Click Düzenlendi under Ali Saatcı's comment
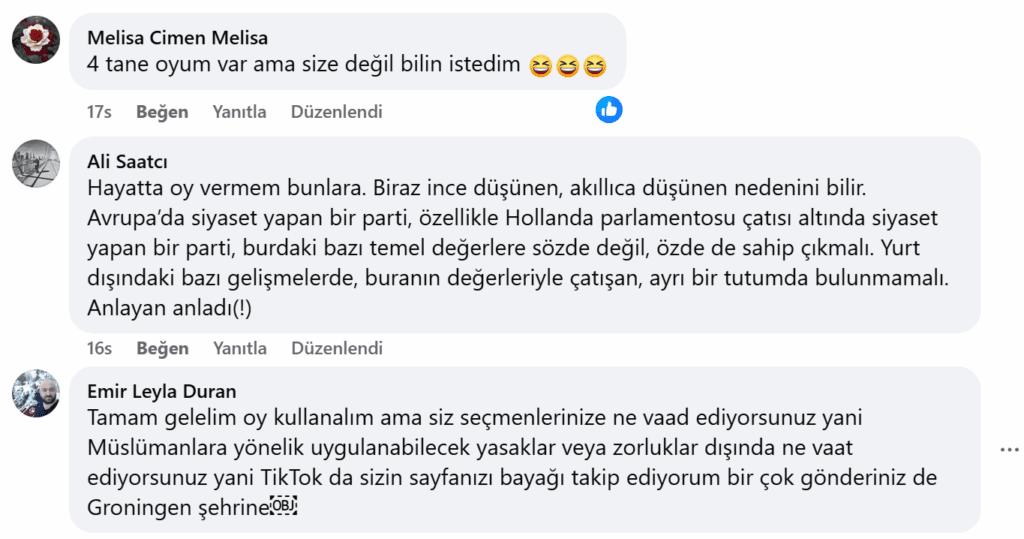 point(336,349)
